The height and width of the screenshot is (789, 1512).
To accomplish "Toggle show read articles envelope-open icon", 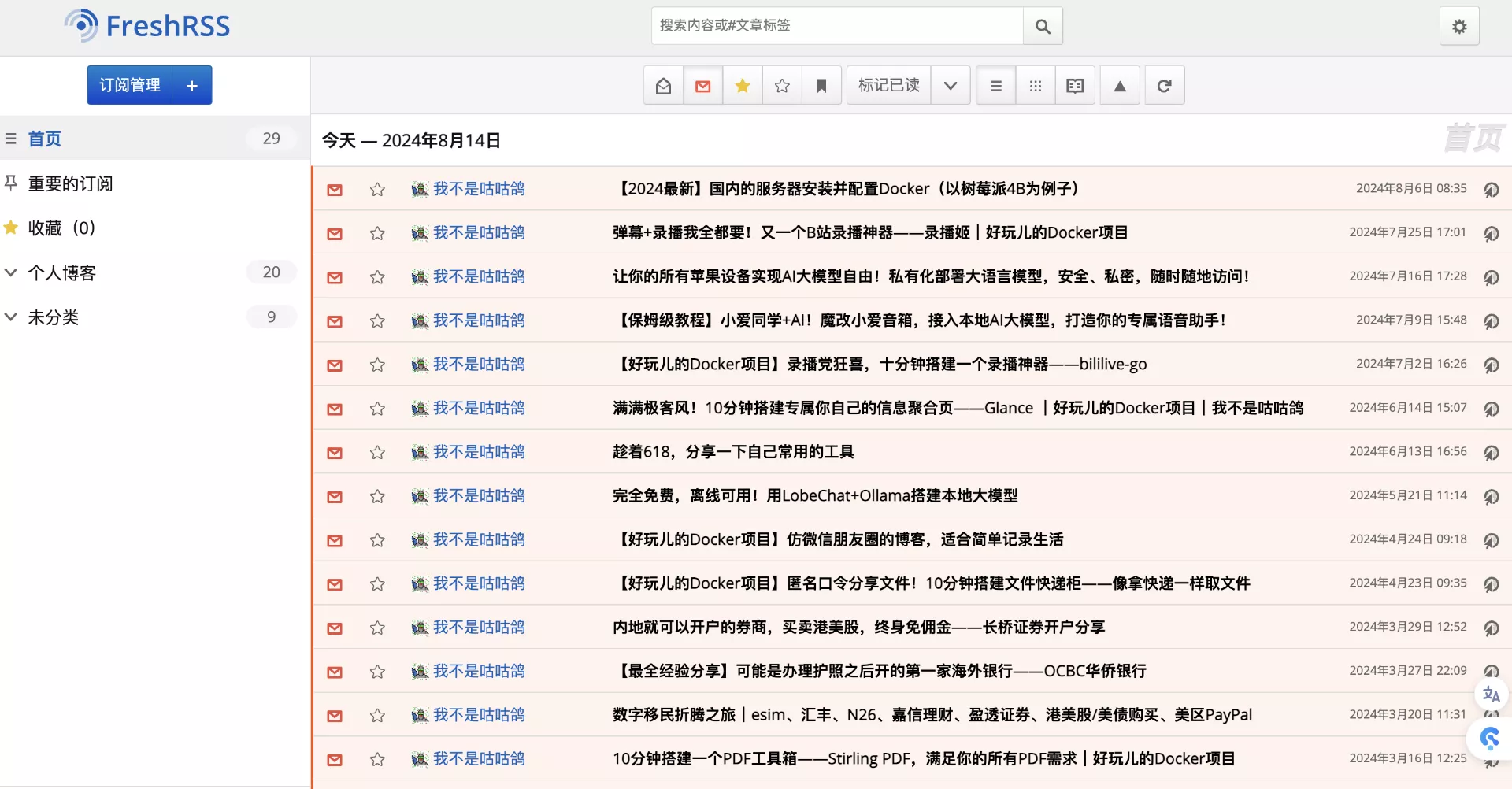I will pos(663,86).
